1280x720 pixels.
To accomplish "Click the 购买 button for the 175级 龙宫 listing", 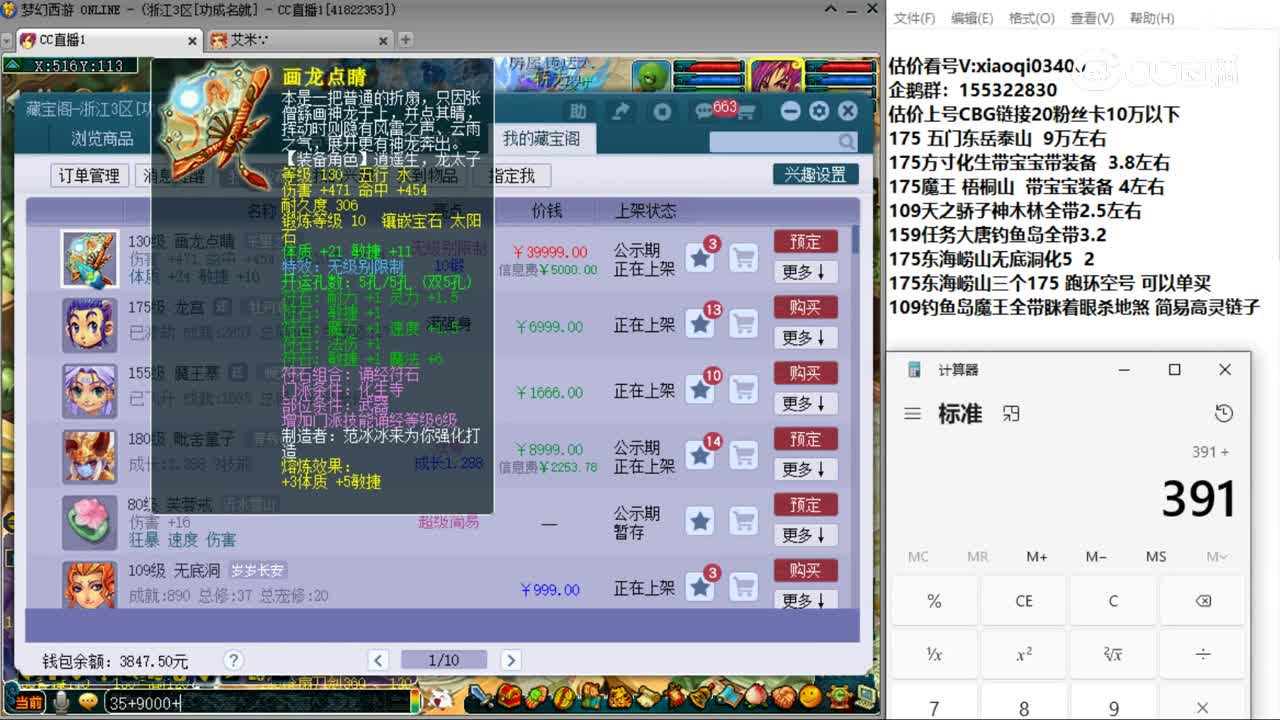I will [806, 307].
